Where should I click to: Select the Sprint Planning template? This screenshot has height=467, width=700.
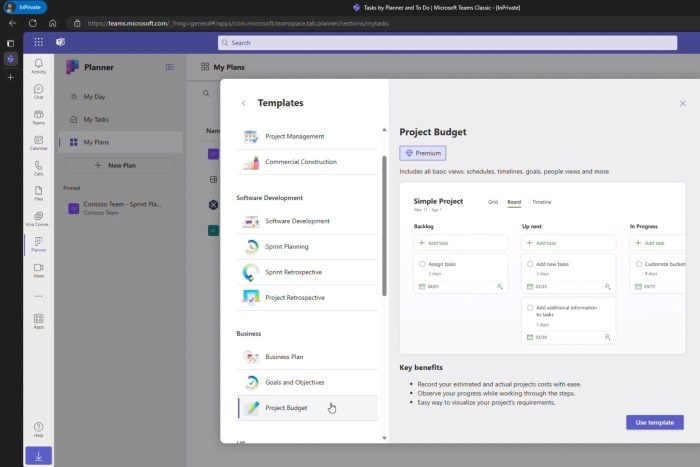pyautogui.click(x=307, y=246)
